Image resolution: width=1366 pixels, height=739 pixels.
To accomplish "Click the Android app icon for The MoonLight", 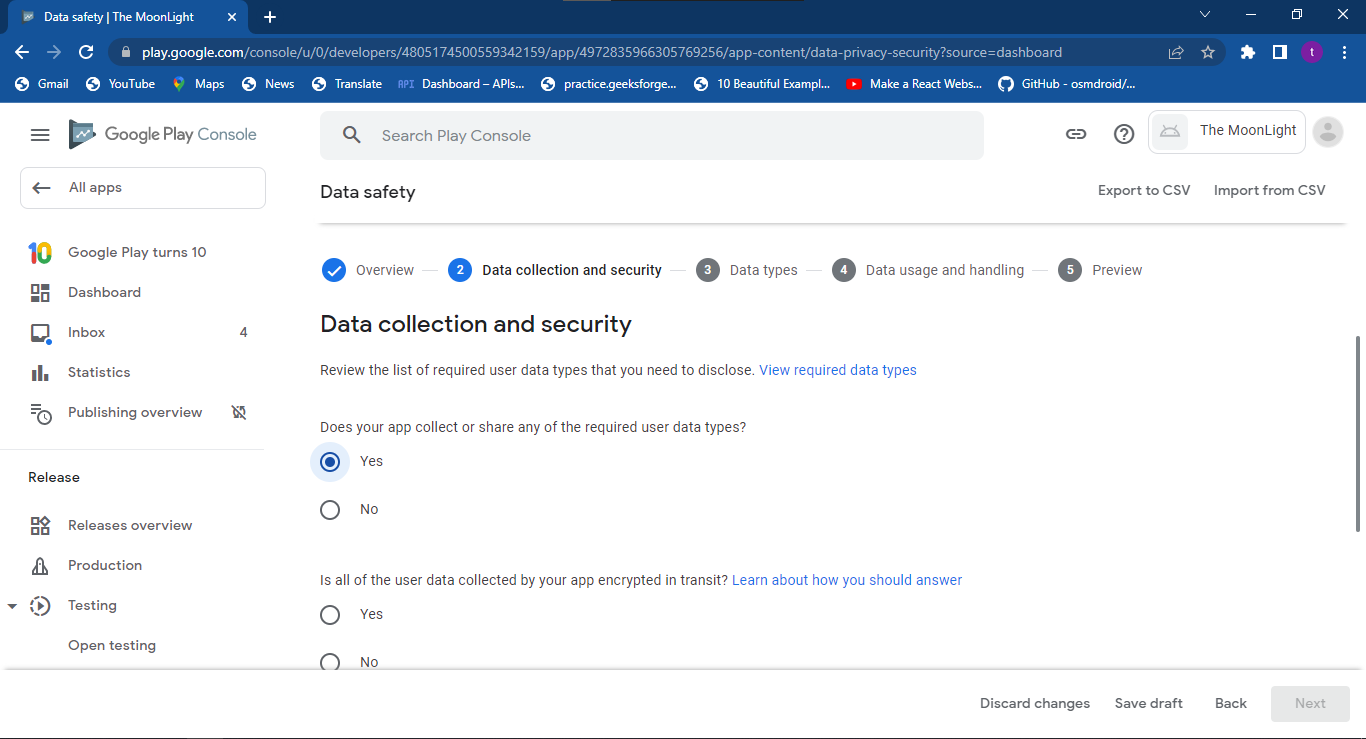I will (1170, 132).
